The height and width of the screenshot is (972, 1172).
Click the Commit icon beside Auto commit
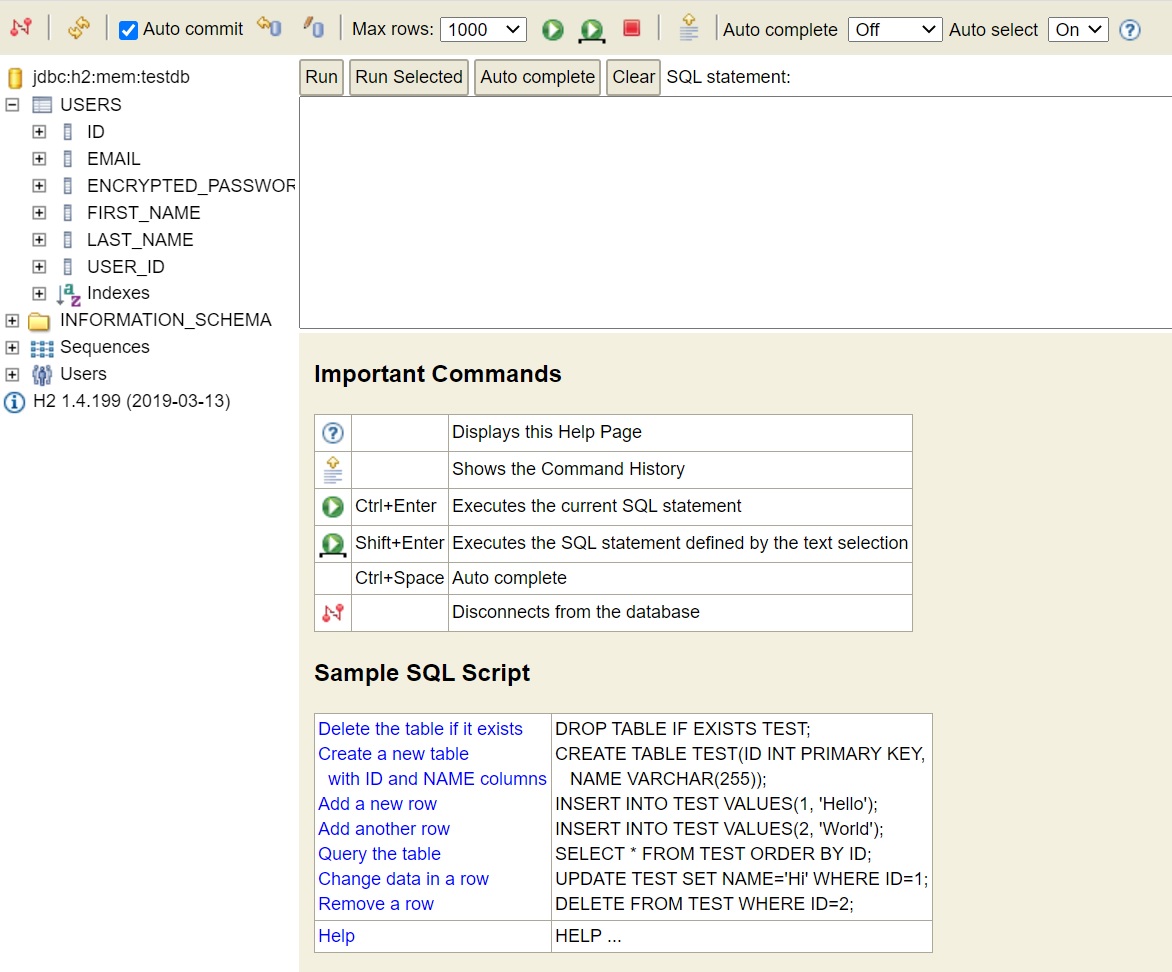269,27
